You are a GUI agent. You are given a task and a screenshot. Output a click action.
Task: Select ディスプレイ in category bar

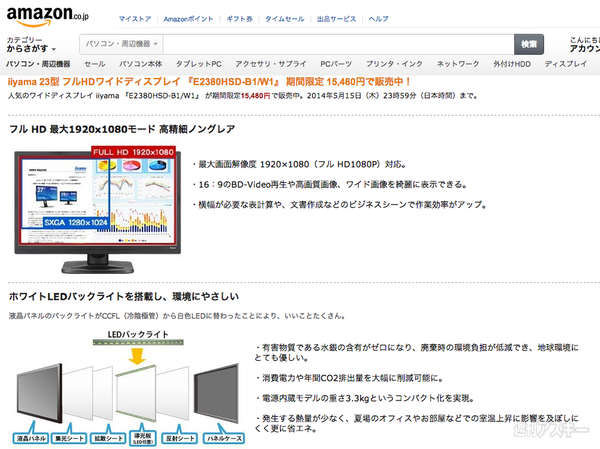566,64
